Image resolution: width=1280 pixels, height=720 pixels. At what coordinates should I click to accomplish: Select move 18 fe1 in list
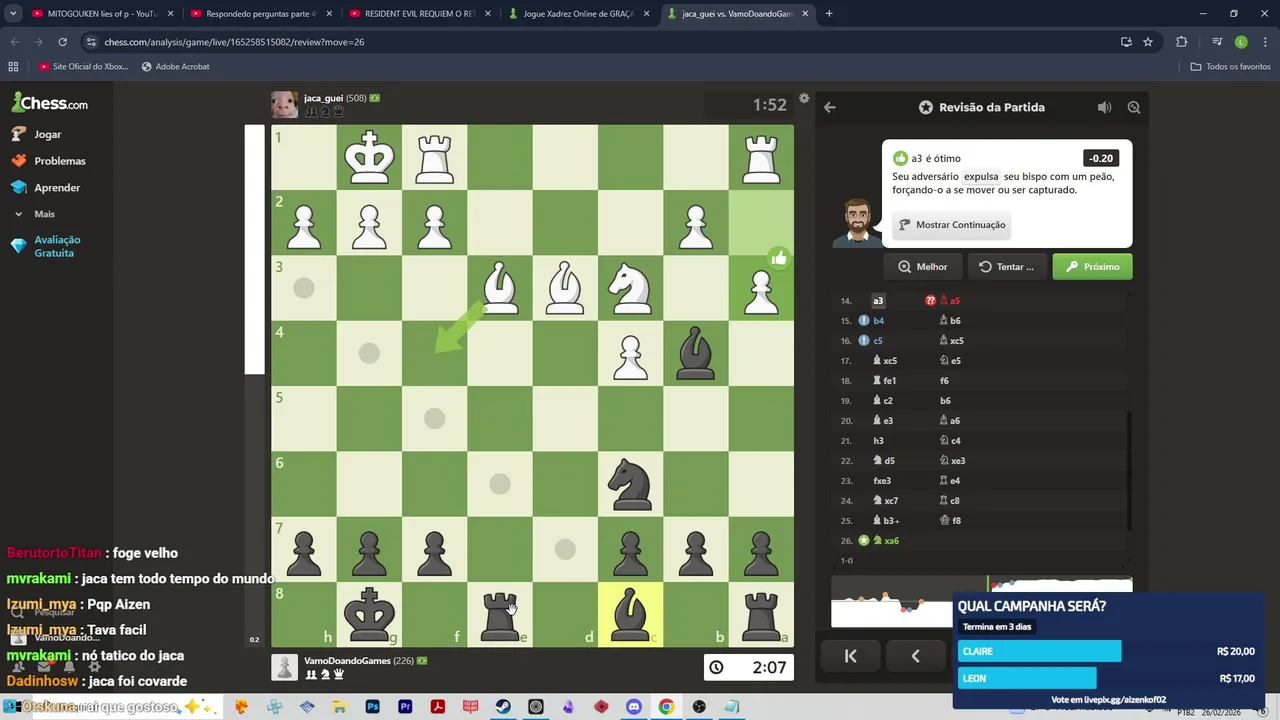click(x=885, y=380)
